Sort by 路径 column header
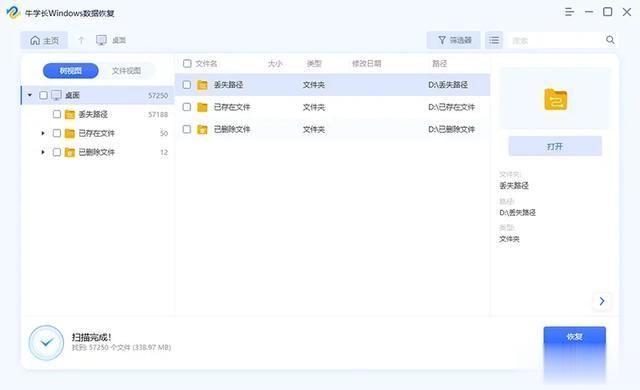 (439, 64)
